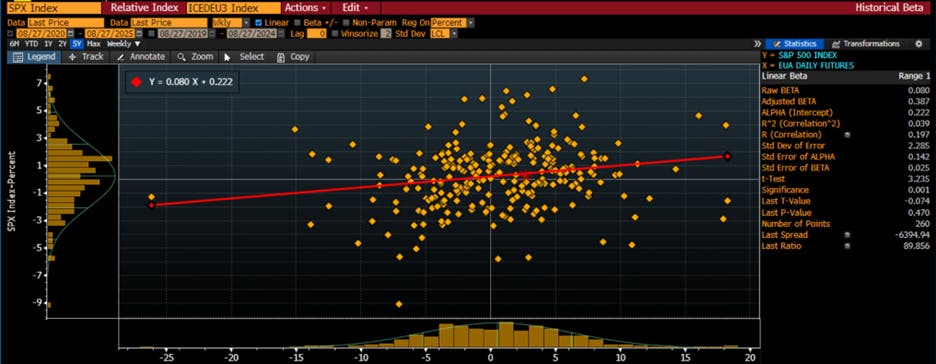Edit the 08/27/2024 end date field
936x364 pixels.
click(x=251, y=33)
